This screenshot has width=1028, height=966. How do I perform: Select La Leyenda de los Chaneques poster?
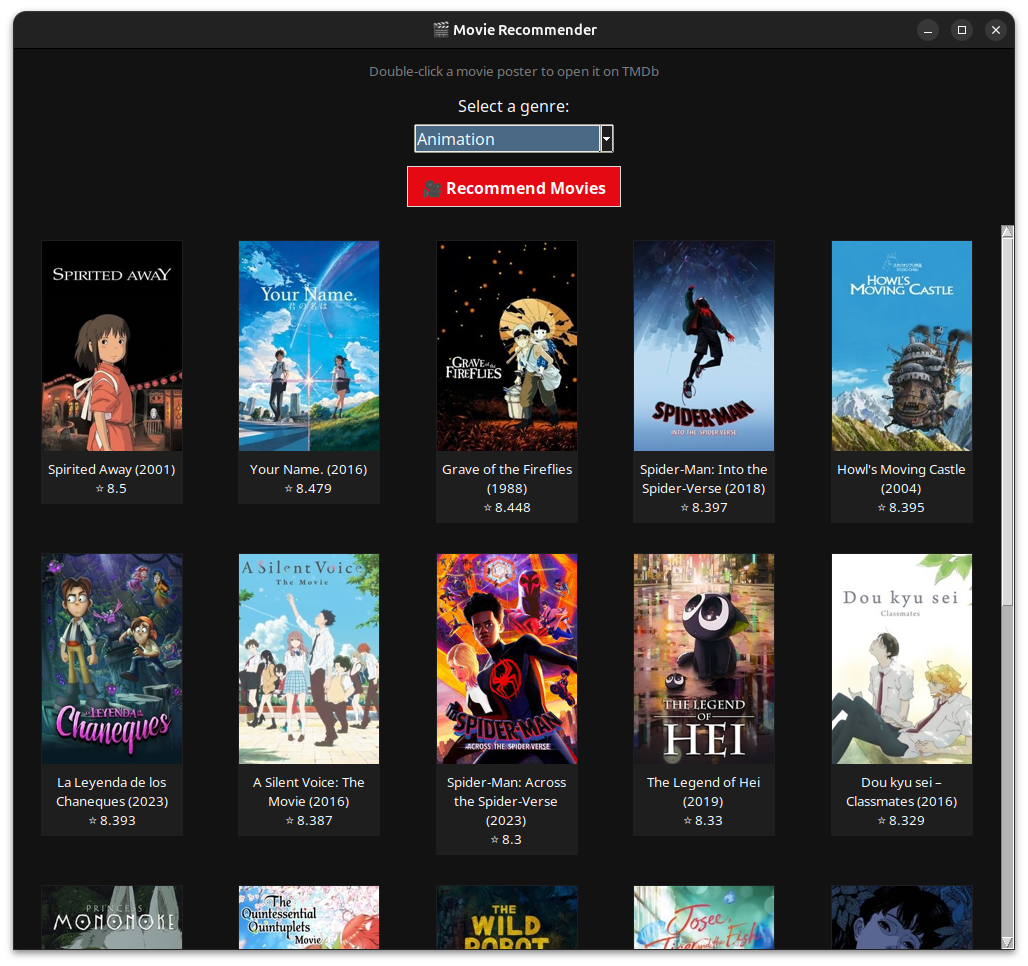(x=112, y=659)
